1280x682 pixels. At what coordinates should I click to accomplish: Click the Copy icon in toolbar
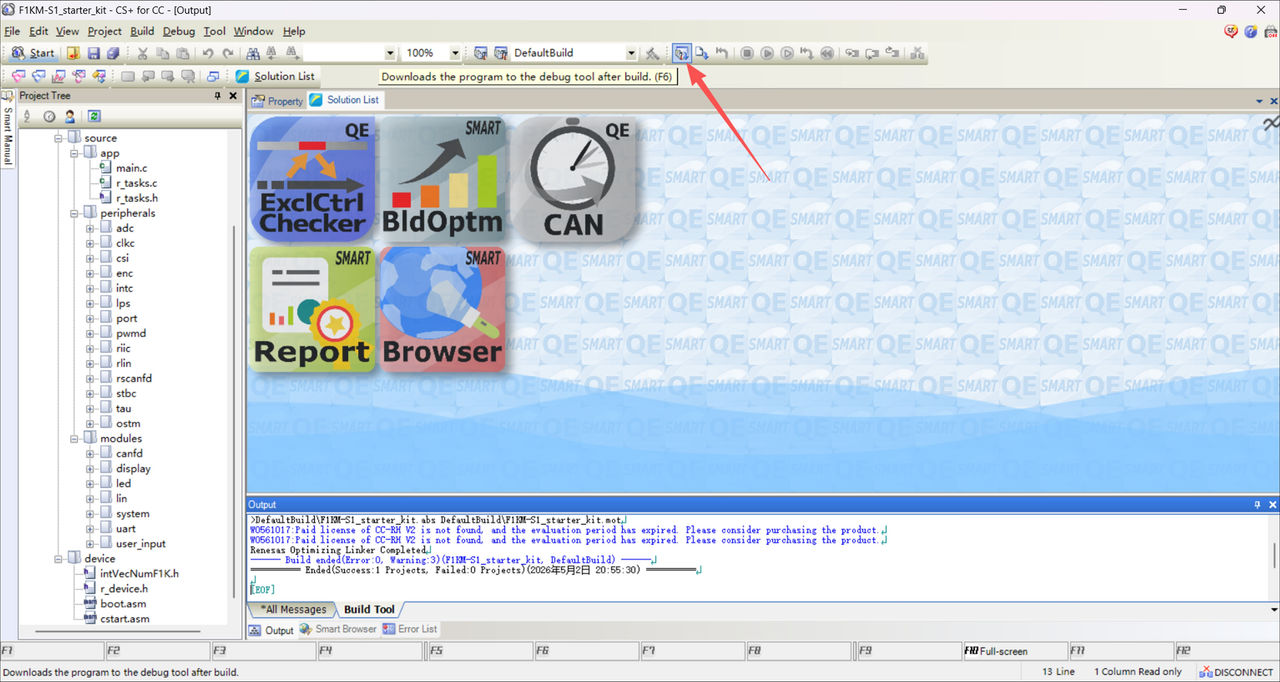point(163,53)
